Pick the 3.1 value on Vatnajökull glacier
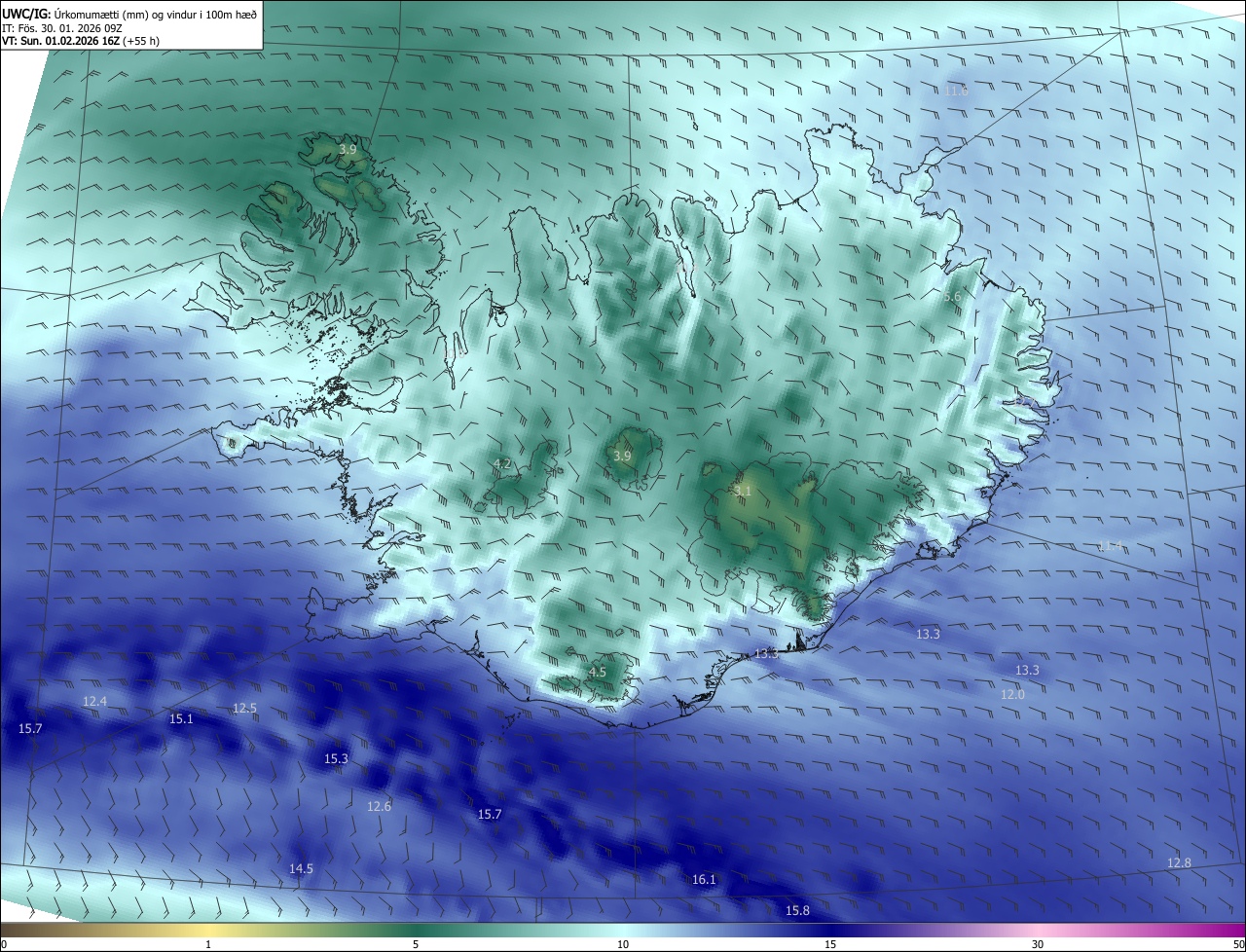The image size is (1246, 952). tap(743, 492)
